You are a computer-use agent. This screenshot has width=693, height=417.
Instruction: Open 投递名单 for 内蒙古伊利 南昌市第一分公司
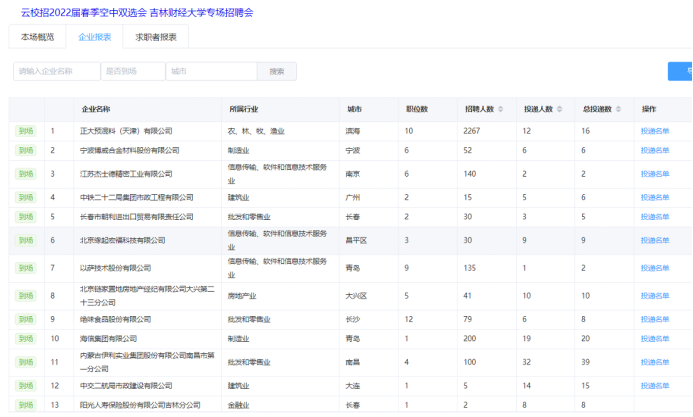tap(655, 362)
